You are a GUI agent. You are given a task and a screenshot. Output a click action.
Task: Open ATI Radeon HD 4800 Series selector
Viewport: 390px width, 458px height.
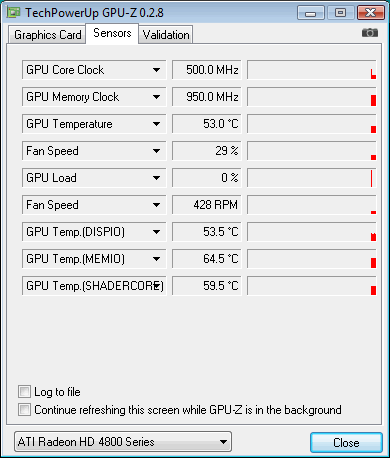[123, 442]
